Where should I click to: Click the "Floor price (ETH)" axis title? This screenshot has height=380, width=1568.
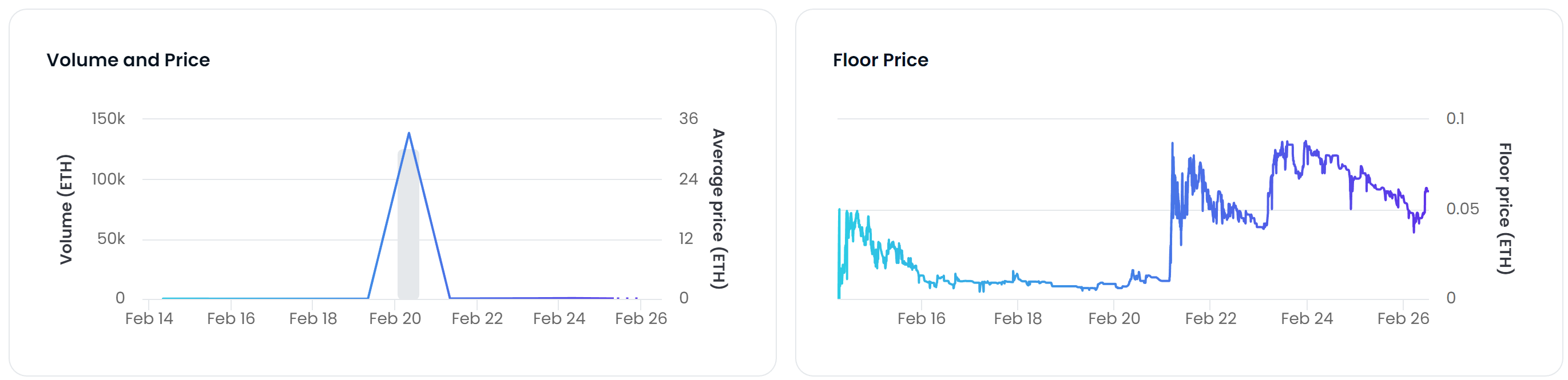pyautogui.click(x=1505, y=209)
